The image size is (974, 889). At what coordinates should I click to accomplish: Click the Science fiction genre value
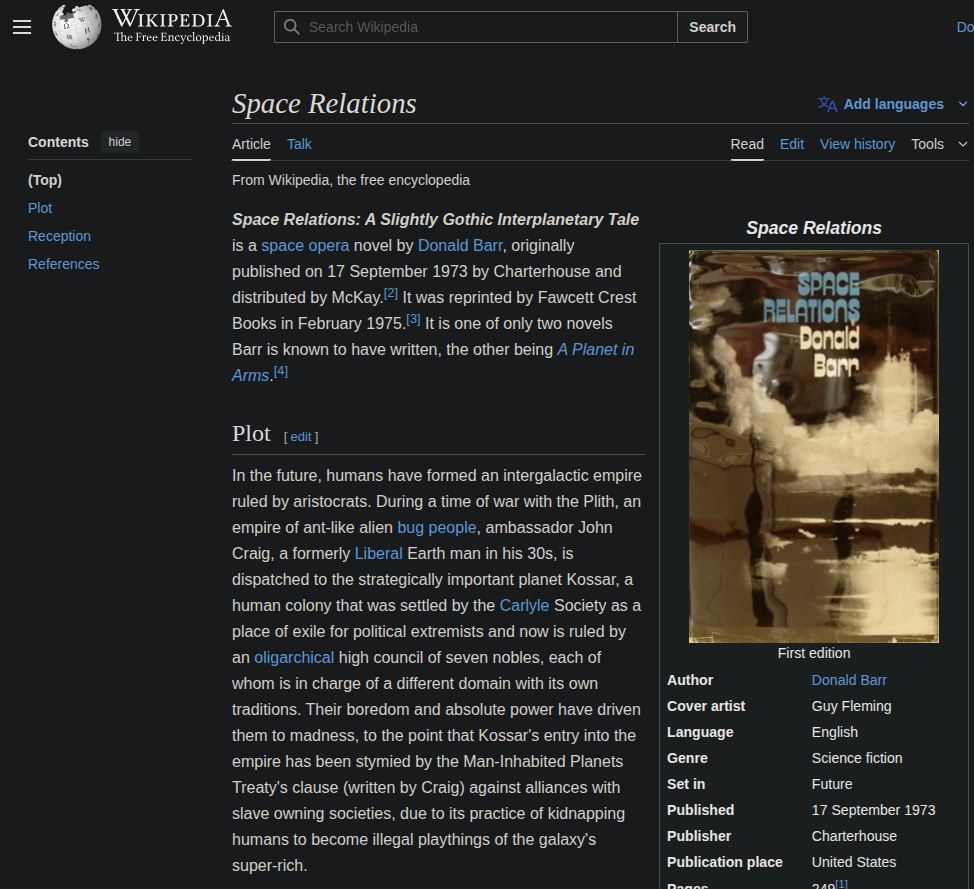coord(857,759)
